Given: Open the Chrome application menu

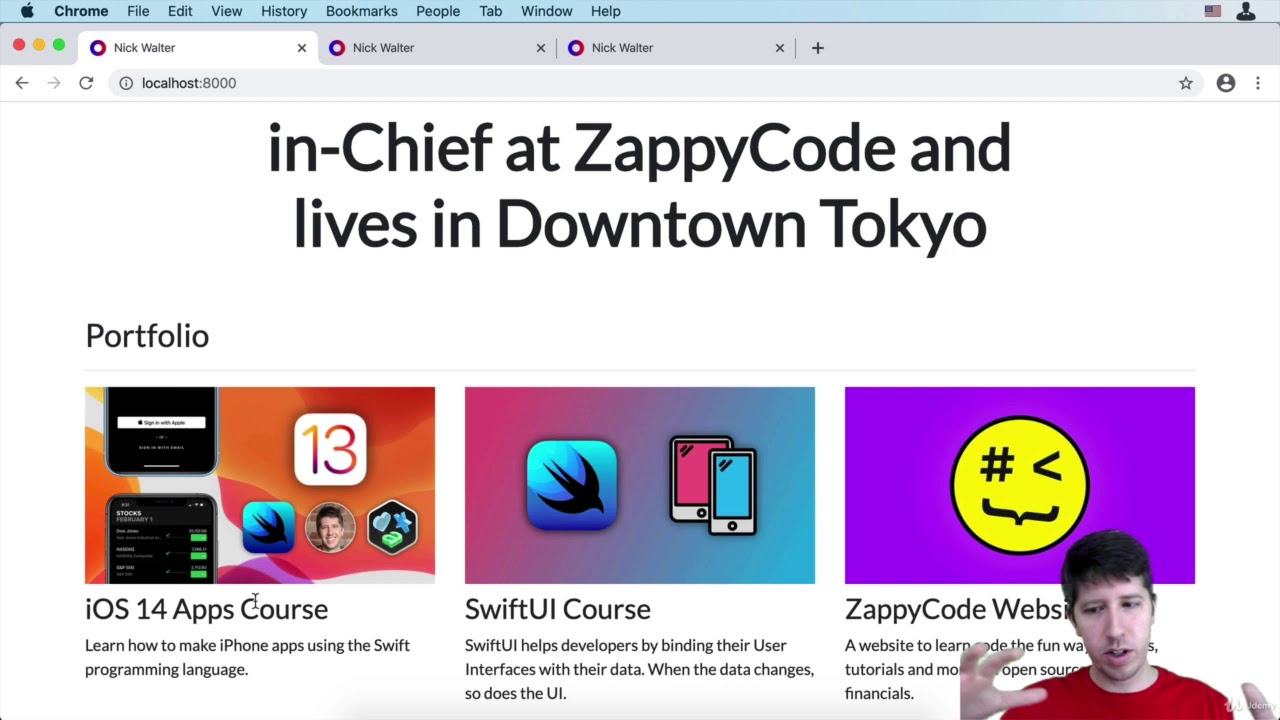Looking at the screenshot, I should point(81,11).
